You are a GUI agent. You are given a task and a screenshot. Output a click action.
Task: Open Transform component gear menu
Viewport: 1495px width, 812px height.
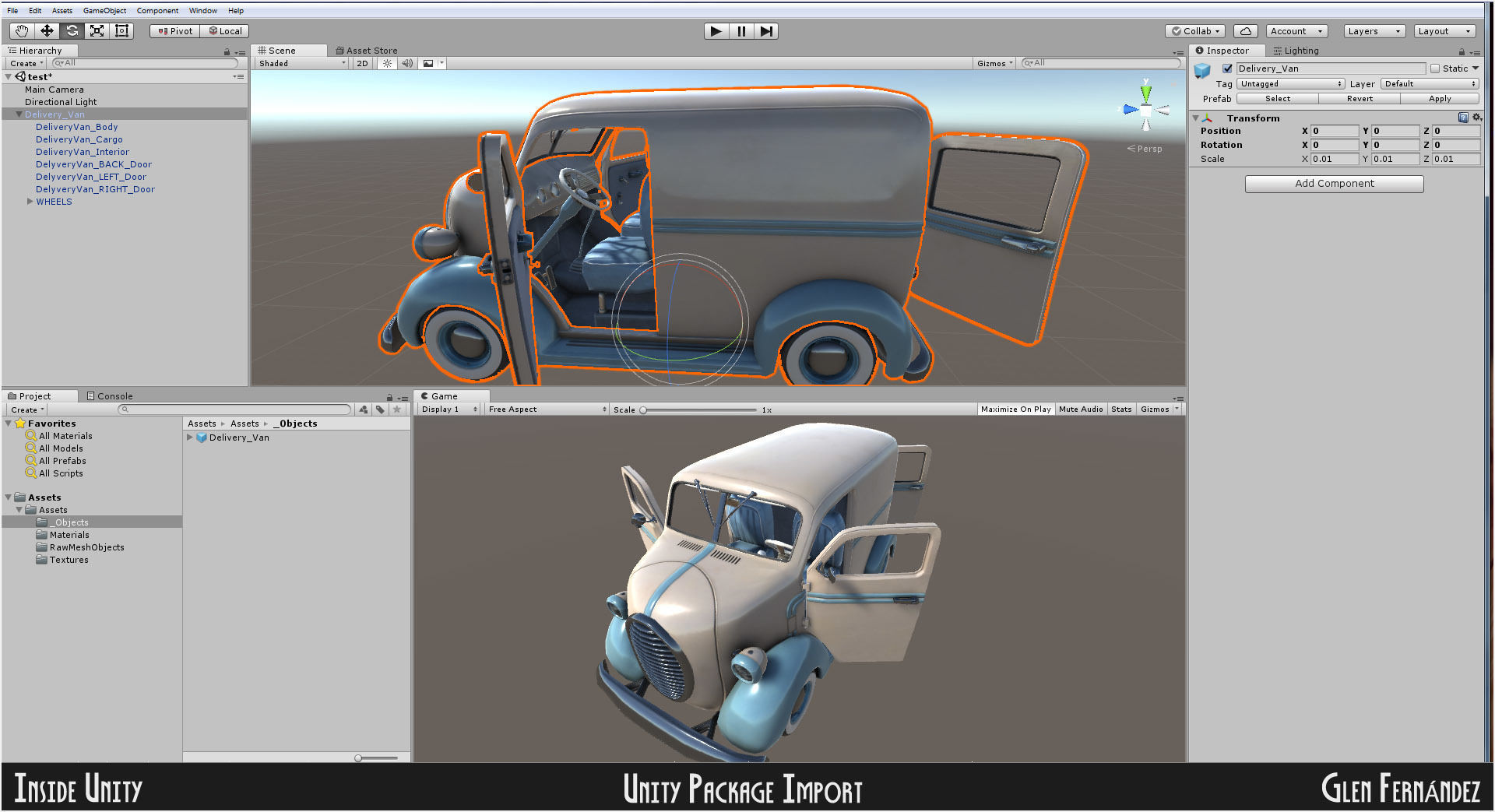[x=1476, y=118]
